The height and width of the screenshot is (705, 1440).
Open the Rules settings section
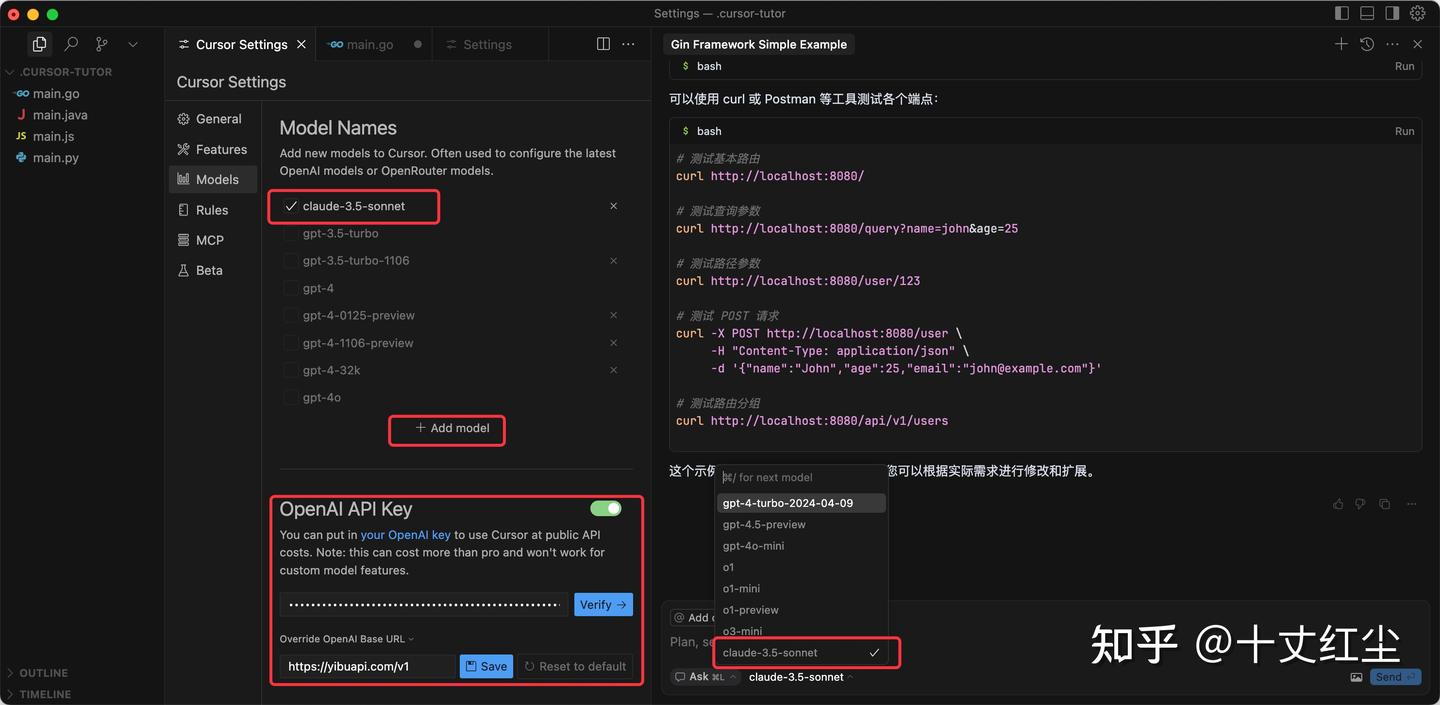coord(210,209)
